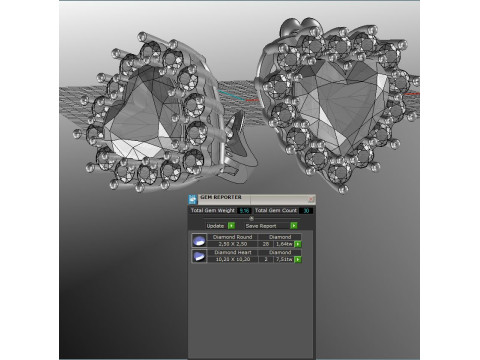Click the 7.51tw weight cell

[284, 259]
